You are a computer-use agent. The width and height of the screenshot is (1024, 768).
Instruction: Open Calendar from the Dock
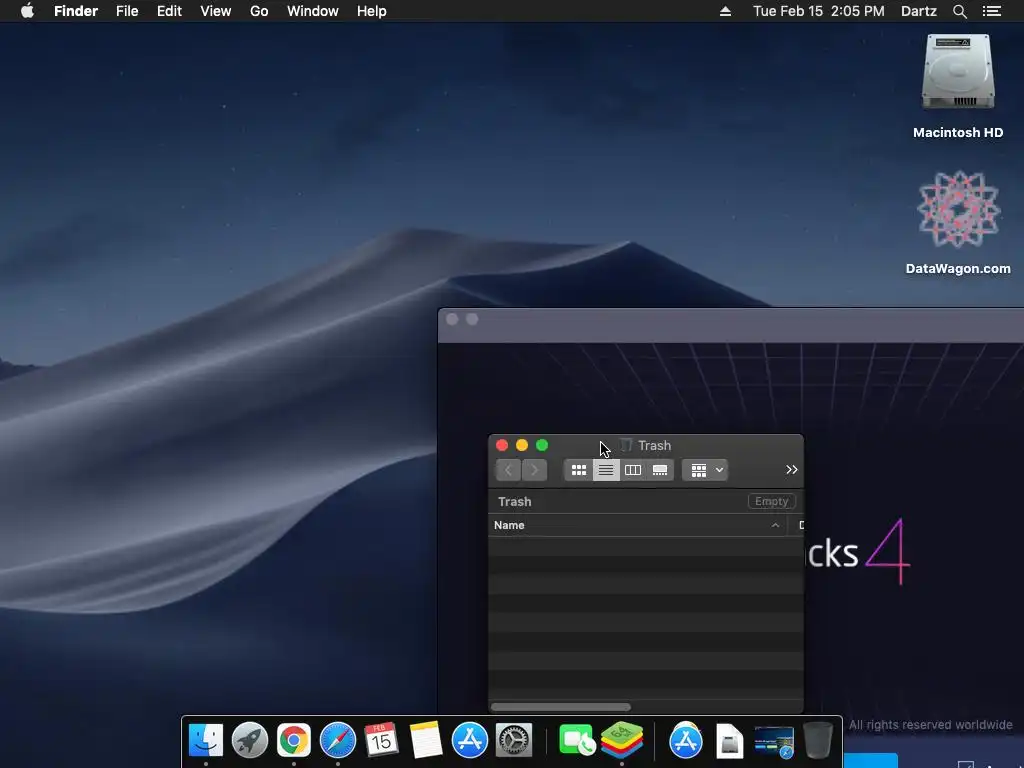(381, 741)
